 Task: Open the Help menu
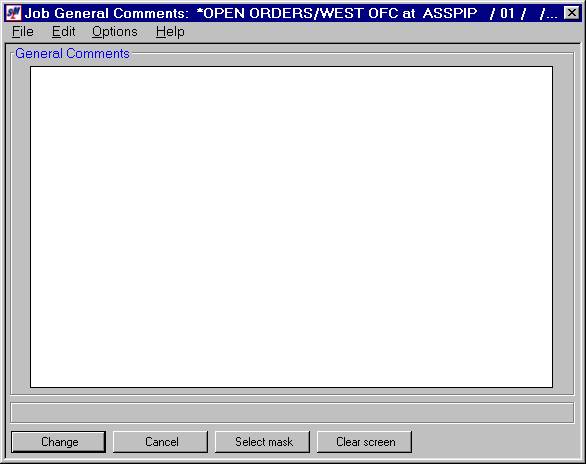pyautogui.click(x=170, y=32)
